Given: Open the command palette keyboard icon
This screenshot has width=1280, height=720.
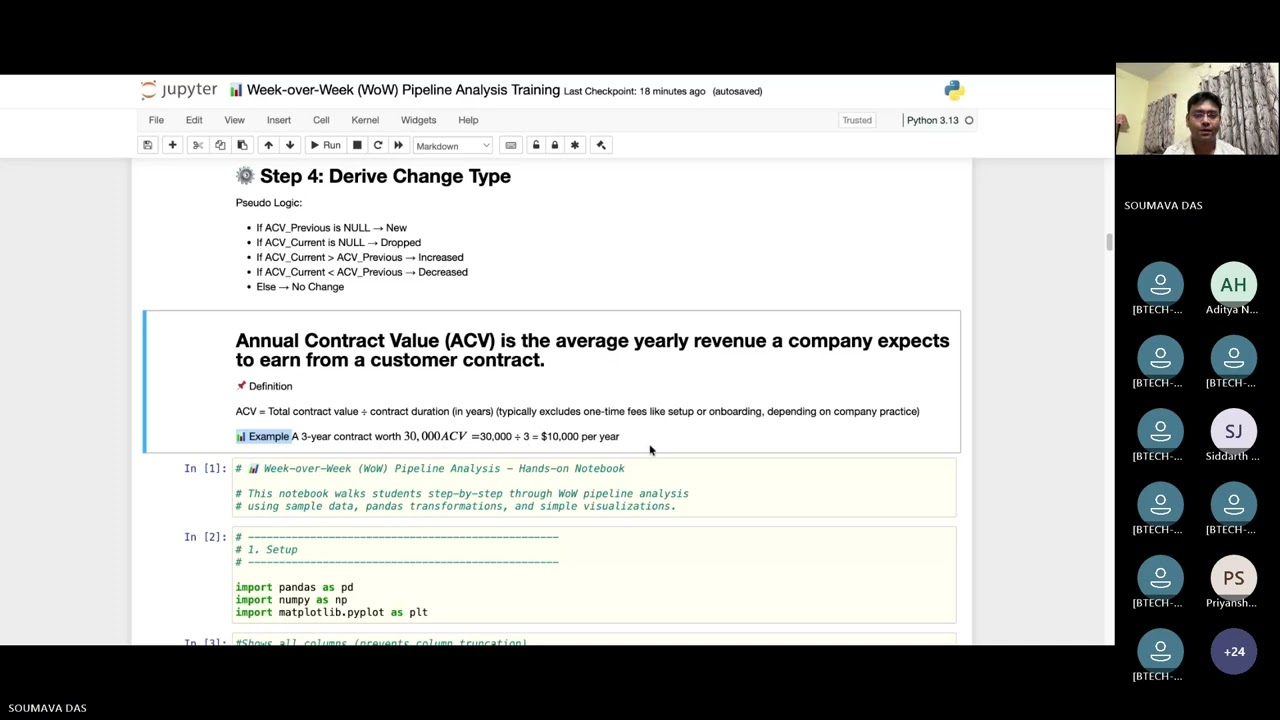Looking at the screenshot, I should pos(511,145).
